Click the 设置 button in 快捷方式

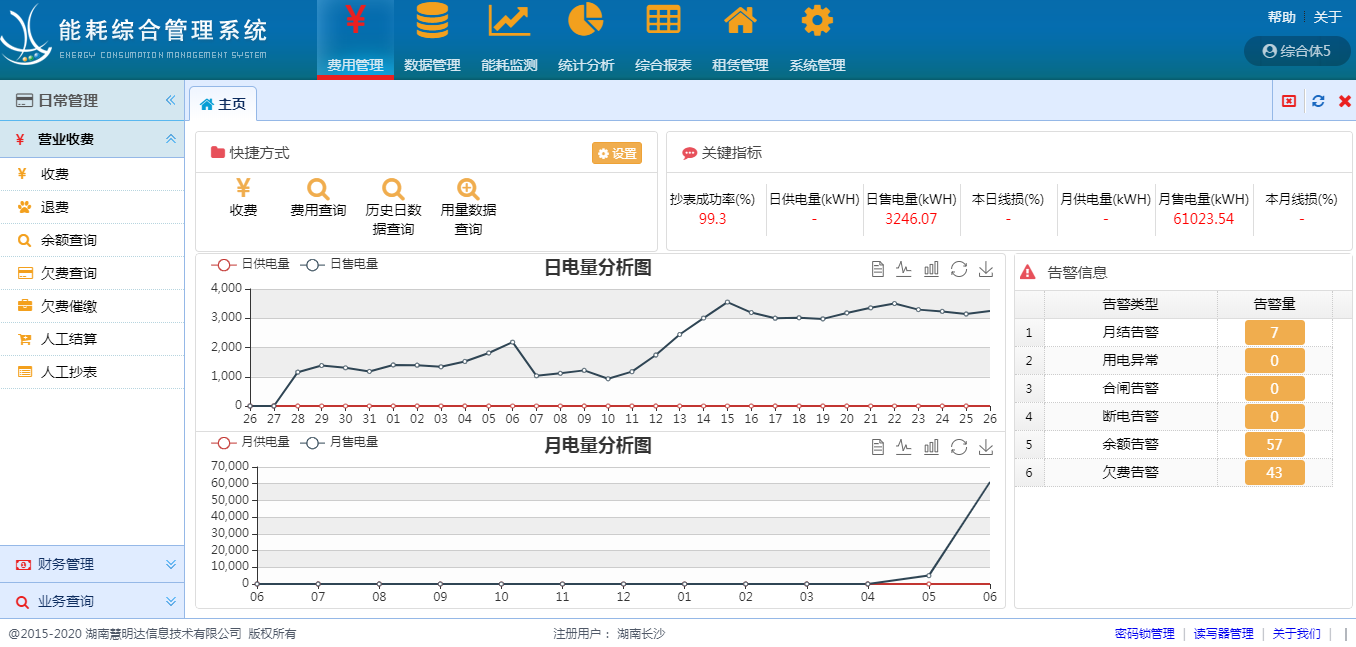(617, 153)
